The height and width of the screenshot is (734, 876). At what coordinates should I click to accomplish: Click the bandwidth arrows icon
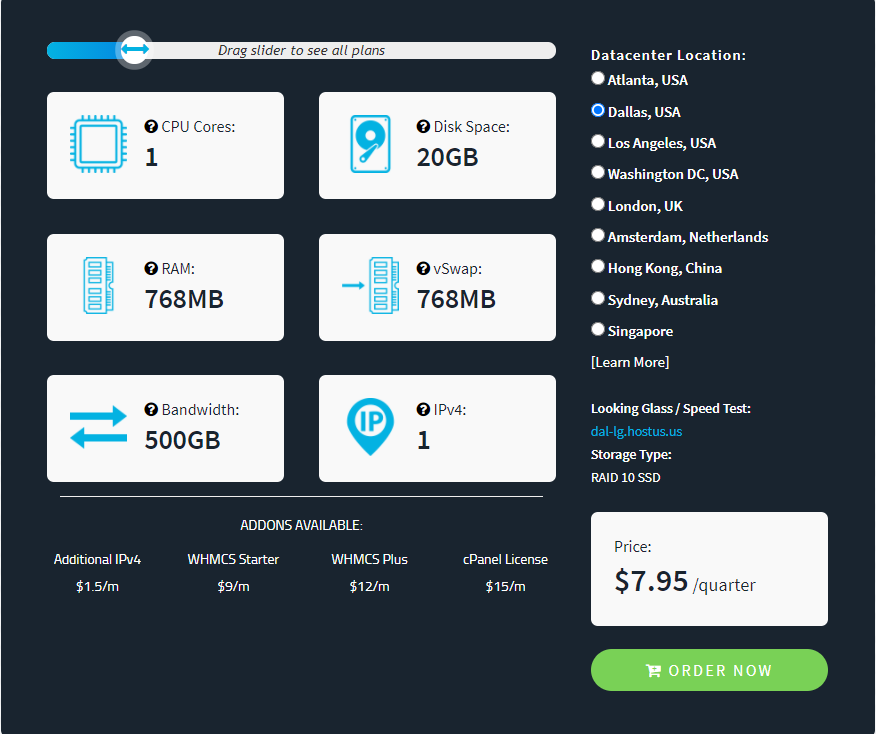click(98, 427)
